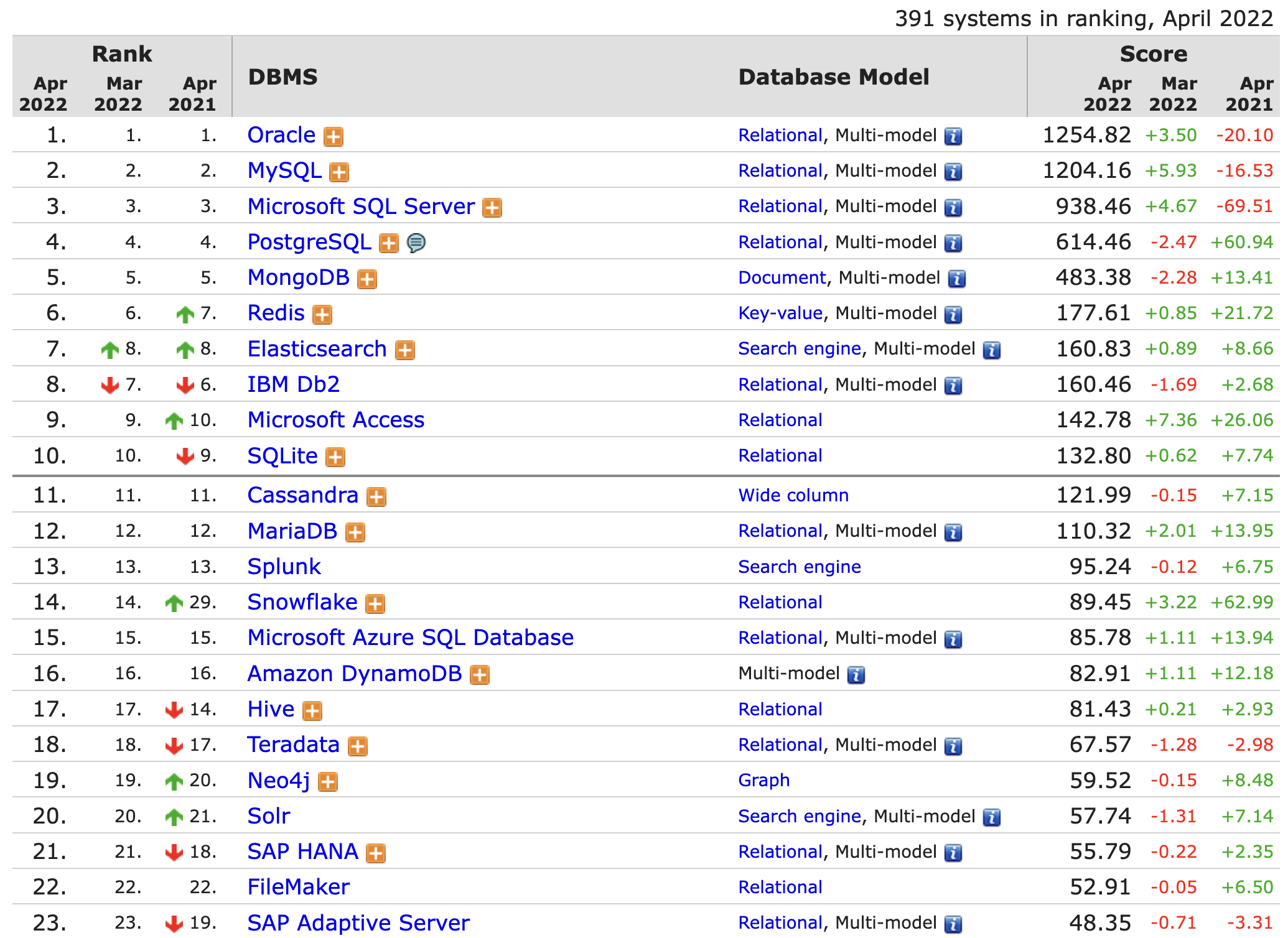The image size is (1288, 938).
Task: Click the Elasticsearch link
Action: (317, 349)
